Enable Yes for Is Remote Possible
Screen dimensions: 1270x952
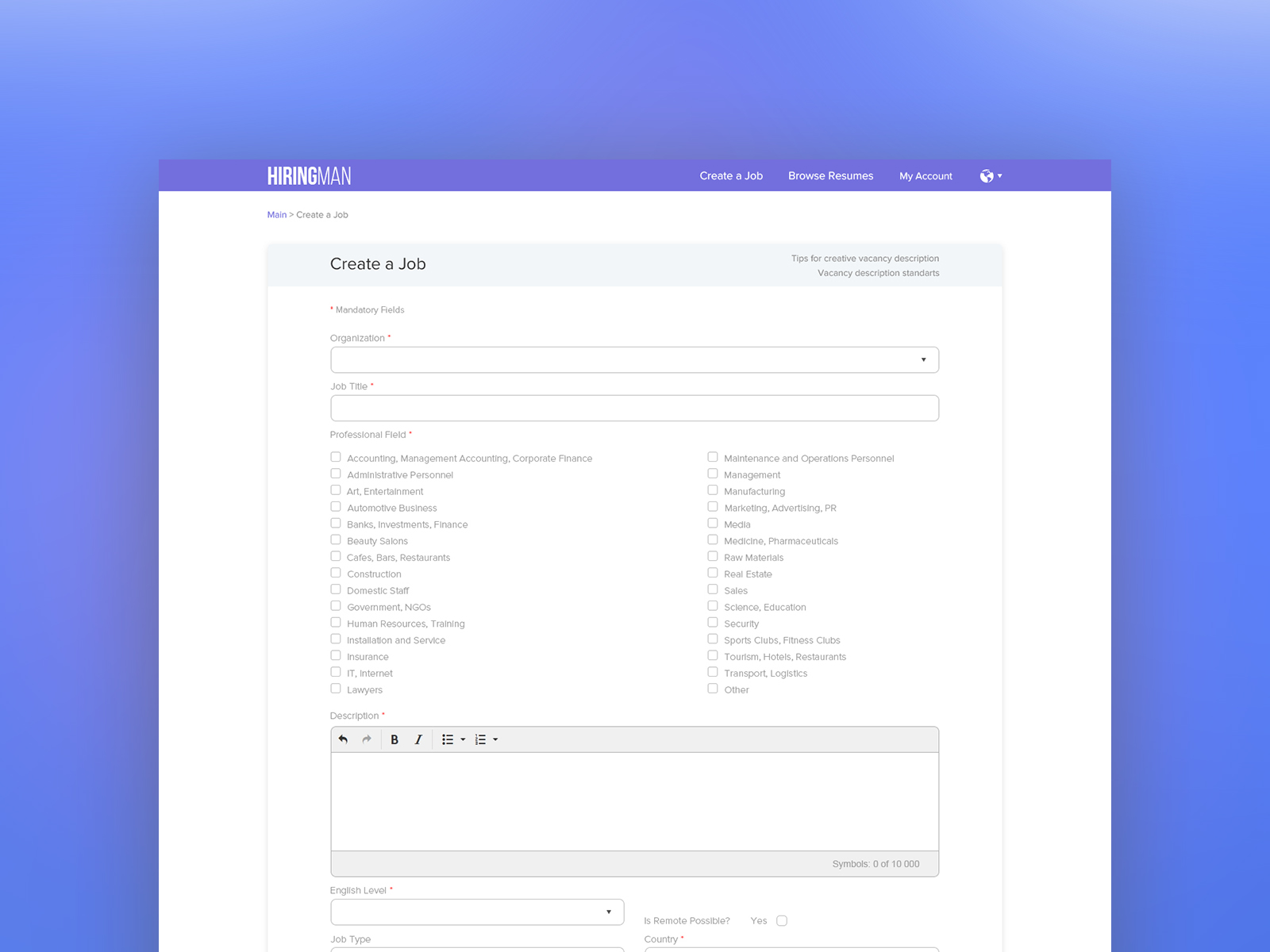(x=782, y=921)
